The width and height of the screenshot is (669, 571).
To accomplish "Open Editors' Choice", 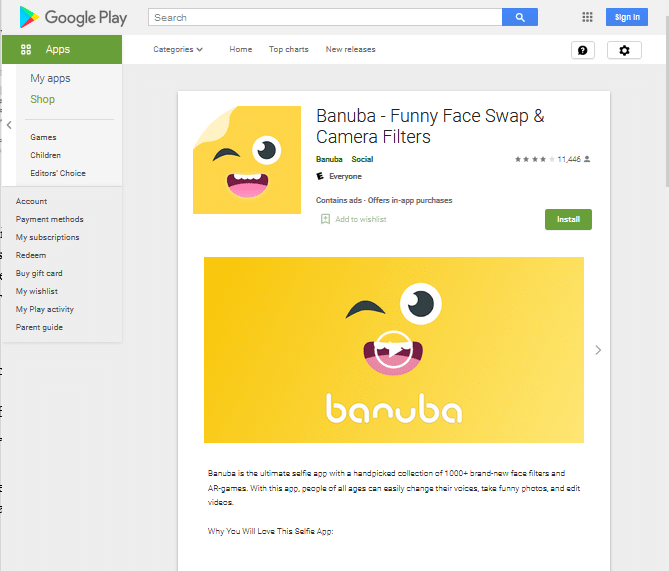I will point(58,173).
